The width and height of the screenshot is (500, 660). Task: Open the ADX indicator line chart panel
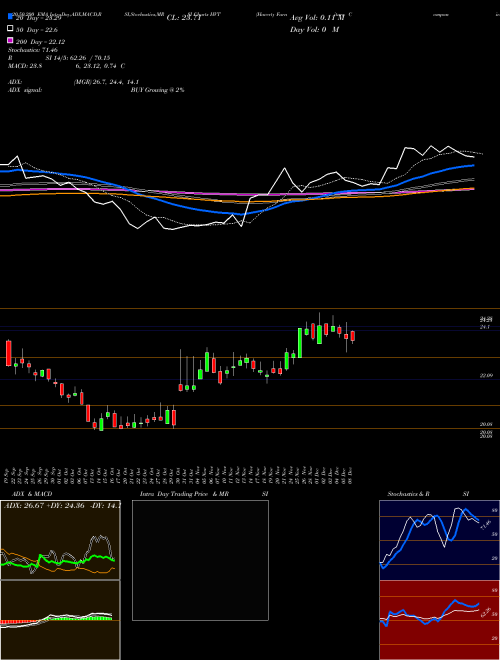click(x=60, y=540)
